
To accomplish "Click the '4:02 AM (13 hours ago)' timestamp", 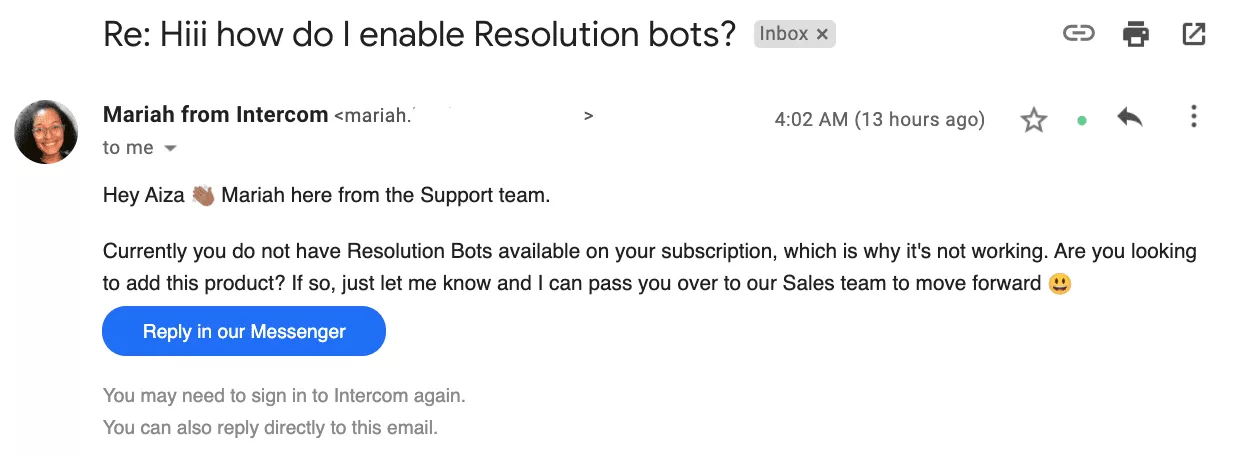I will point(879,120).
